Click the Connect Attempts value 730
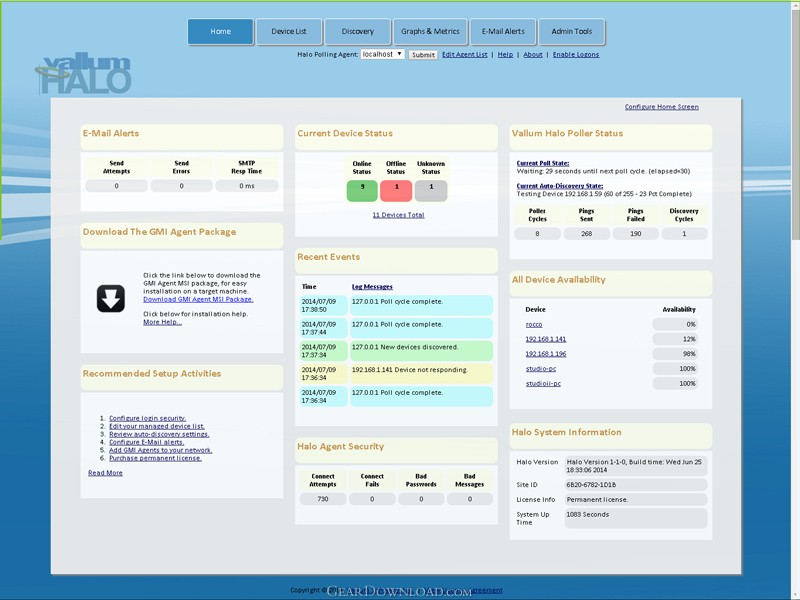800x600 pixels. pos(323,499)
